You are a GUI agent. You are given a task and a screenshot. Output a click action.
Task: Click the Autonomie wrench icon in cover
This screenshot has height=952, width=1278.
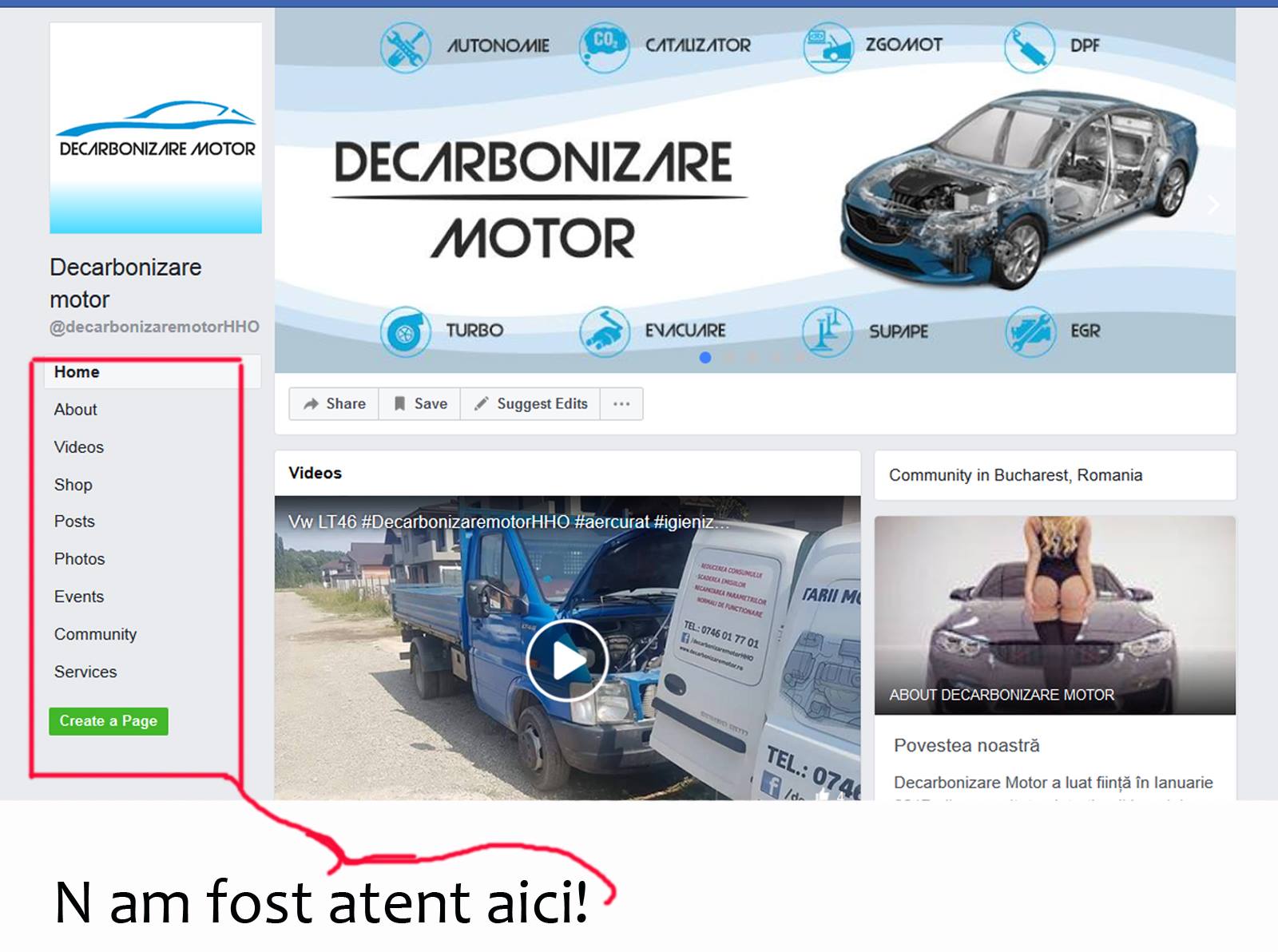click(x=405, y=47)
